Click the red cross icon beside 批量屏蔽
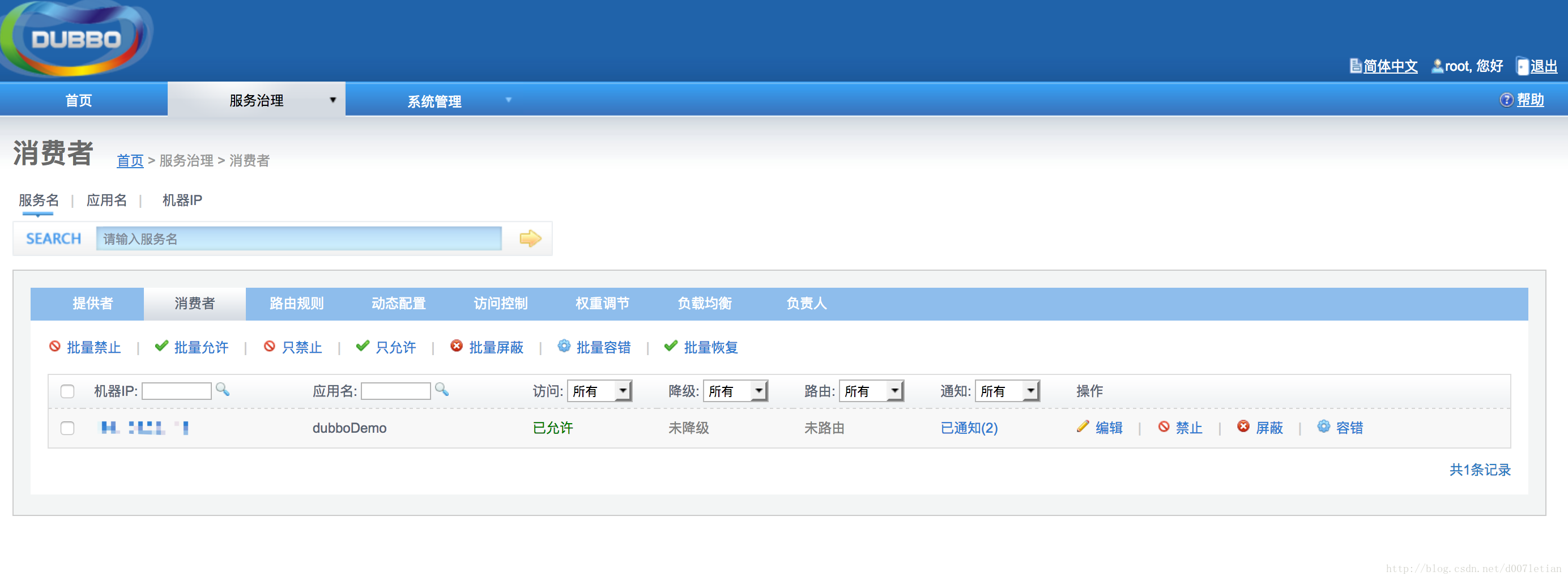 [457, 346]
